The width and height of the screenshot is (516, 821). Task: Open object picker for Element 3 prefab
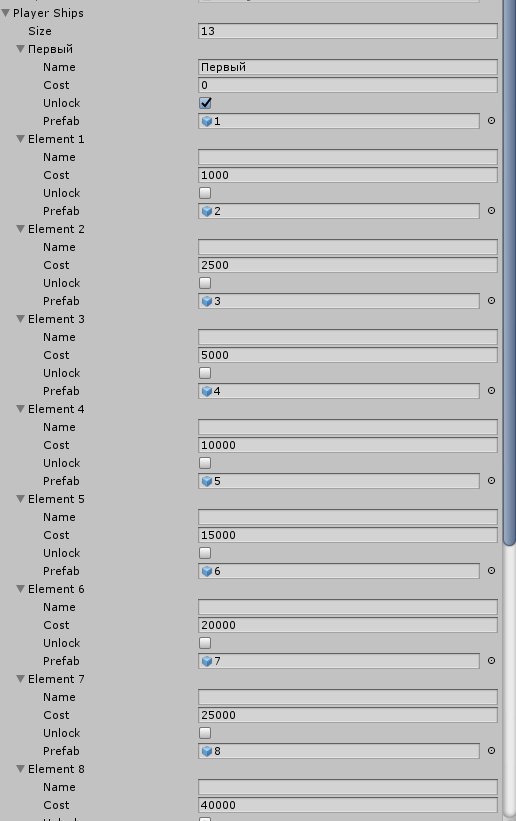coord(491,391)
